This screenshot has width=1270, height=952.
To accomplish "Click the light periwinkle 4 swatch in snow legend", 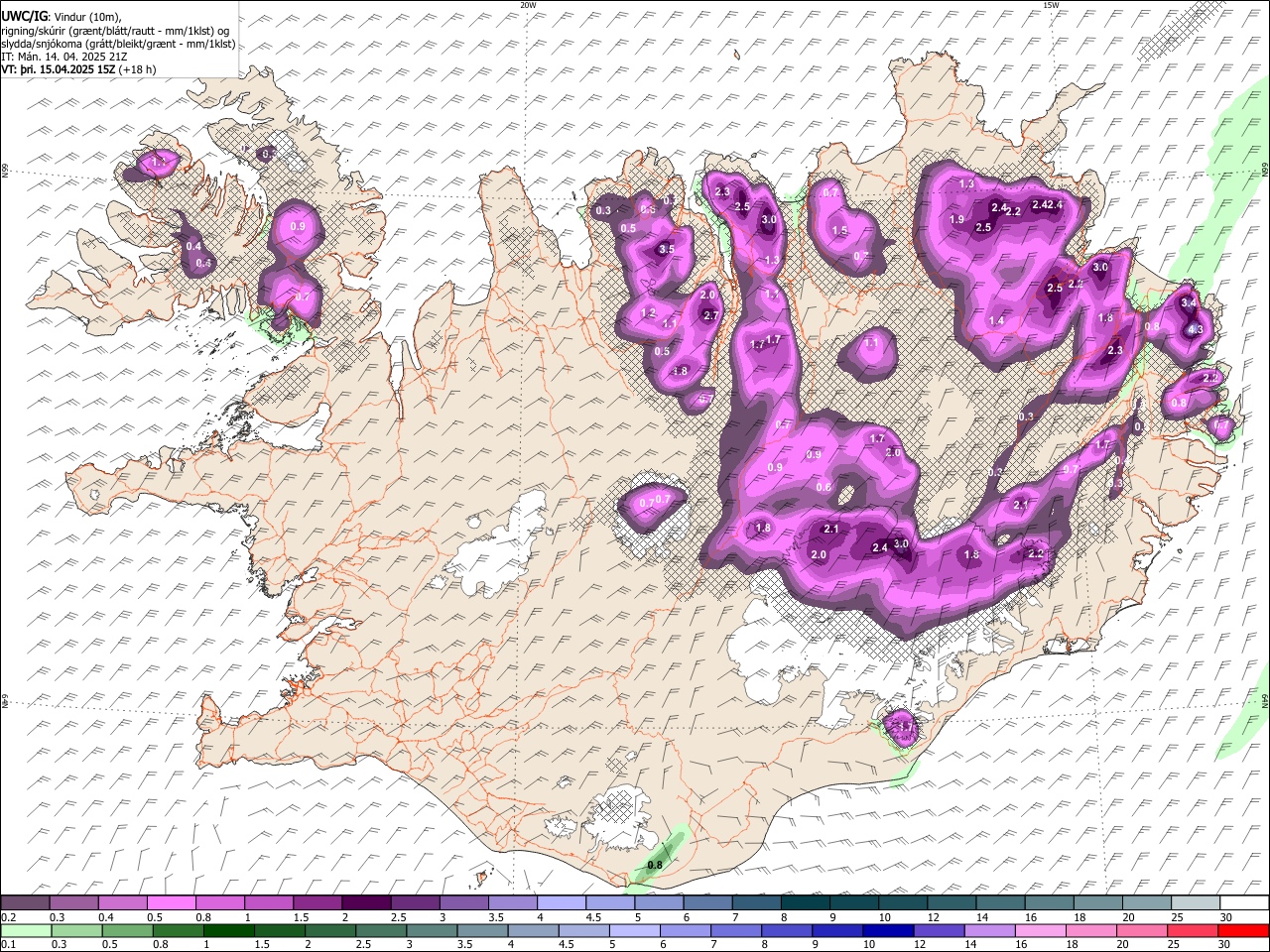I will point(561,903).
